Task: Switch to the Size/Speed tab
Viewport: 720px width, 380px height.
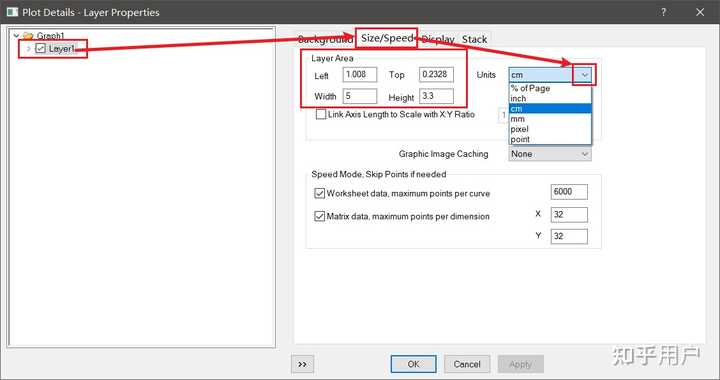Action: [387, 38]
